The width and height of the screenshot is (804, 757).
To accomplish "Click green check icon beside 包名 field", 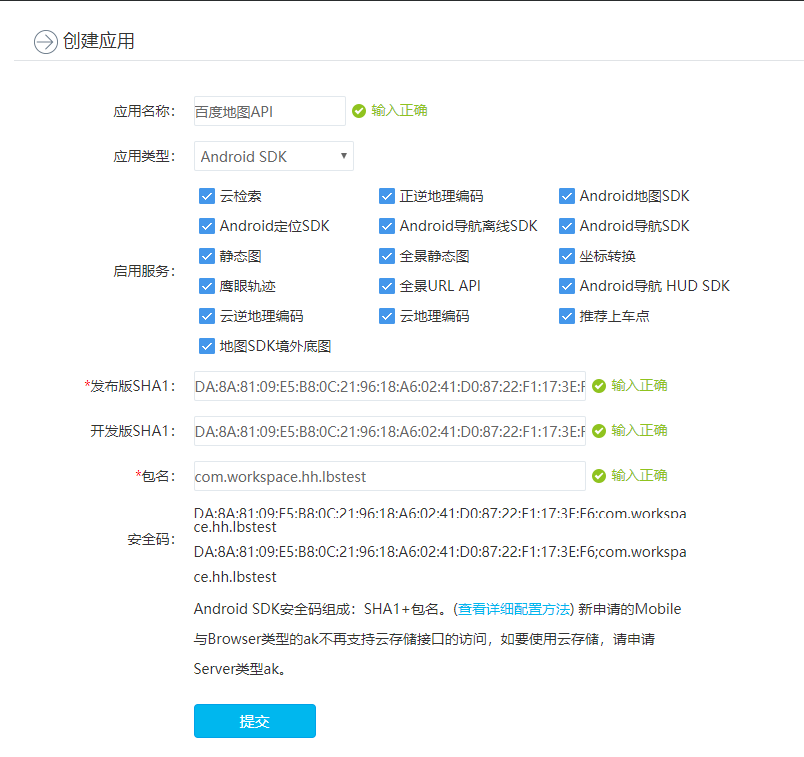I will pos(599,476).
